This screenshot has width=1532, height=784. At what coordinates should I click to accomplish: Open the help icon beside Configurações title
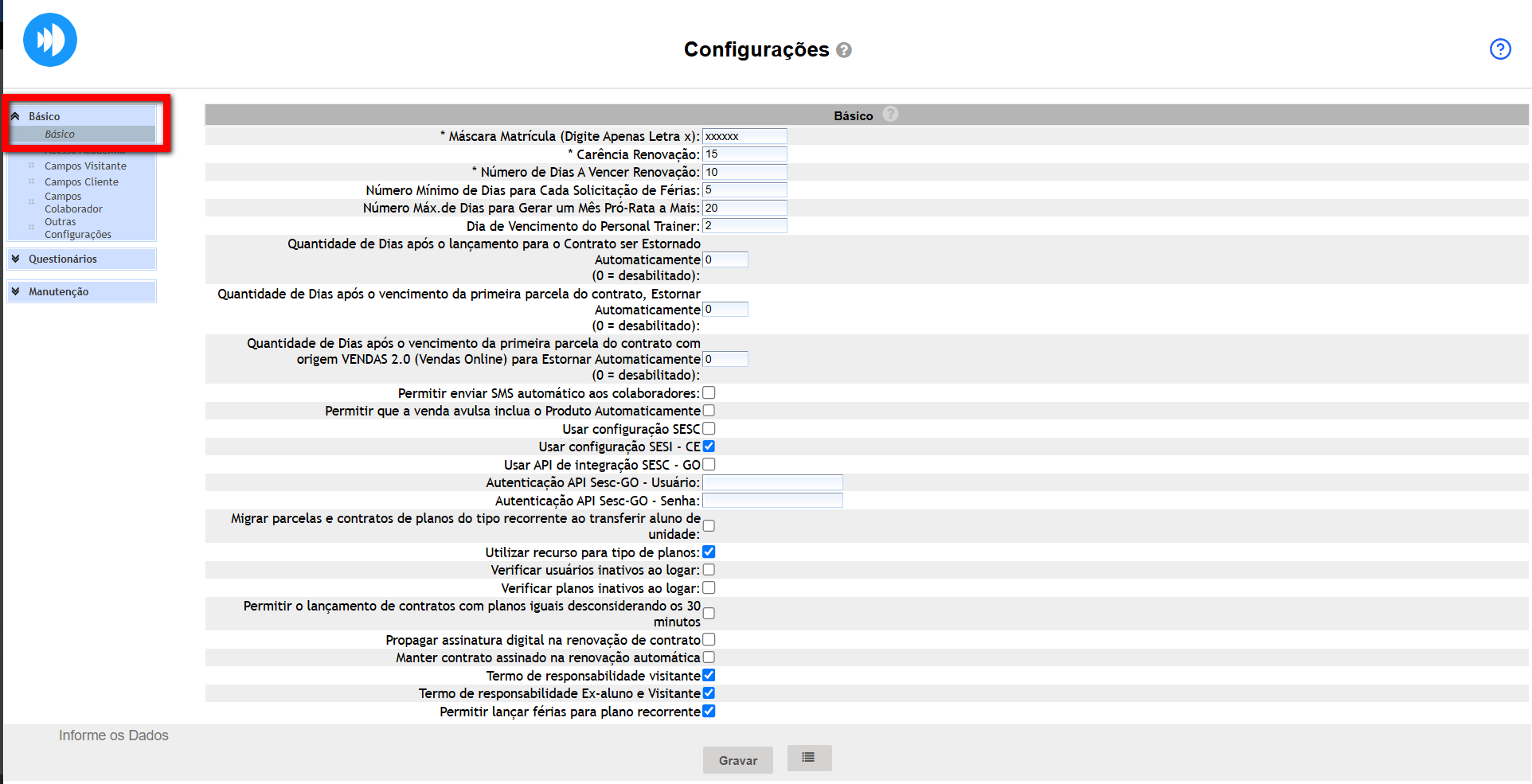pos(844,50)
